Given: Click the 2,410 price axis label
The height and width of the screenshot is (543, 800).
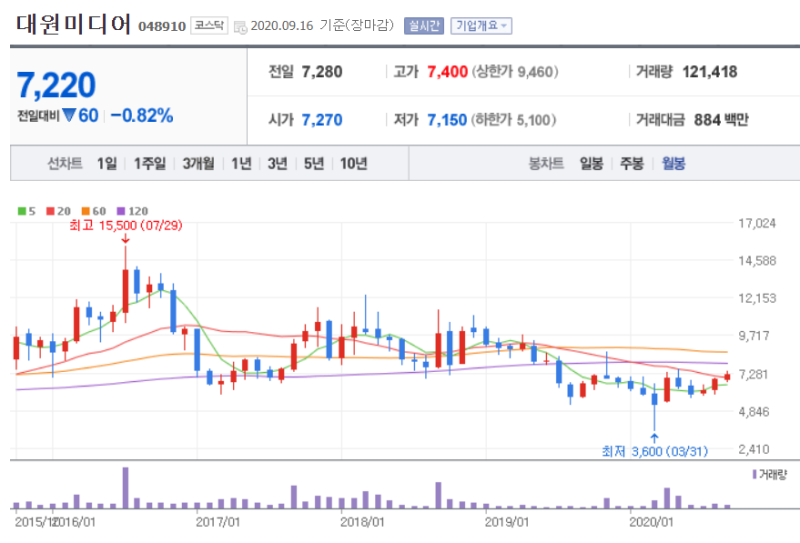Looking at the screenshot, I should point(754,449).
